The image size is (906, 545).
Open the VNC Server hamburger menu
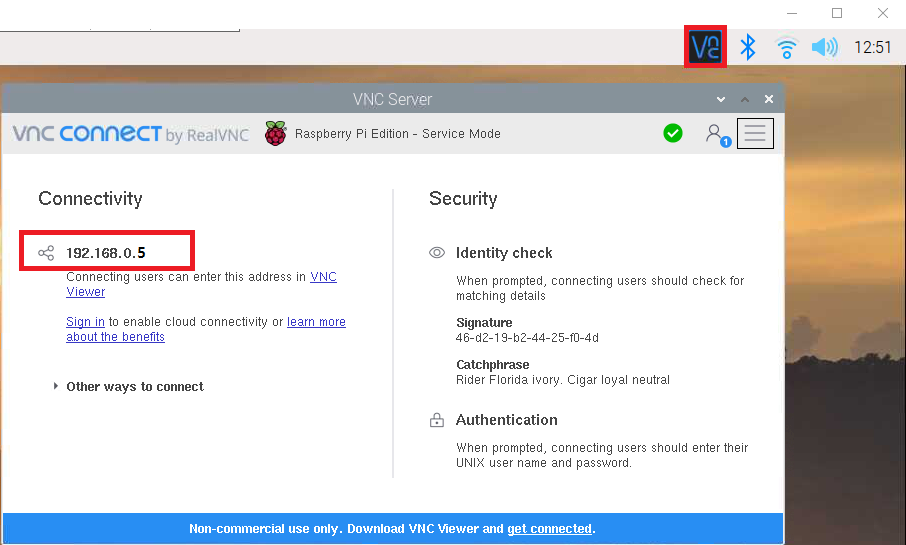[x=755, y=134]
